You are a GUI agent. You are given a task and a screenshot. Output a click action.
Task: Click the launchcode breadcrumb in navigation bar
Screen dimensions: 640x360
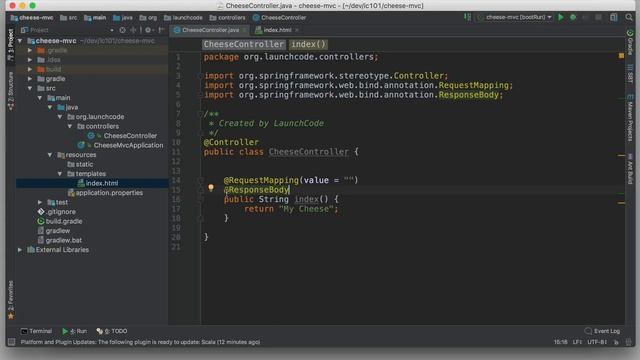[x=183, y=18]
